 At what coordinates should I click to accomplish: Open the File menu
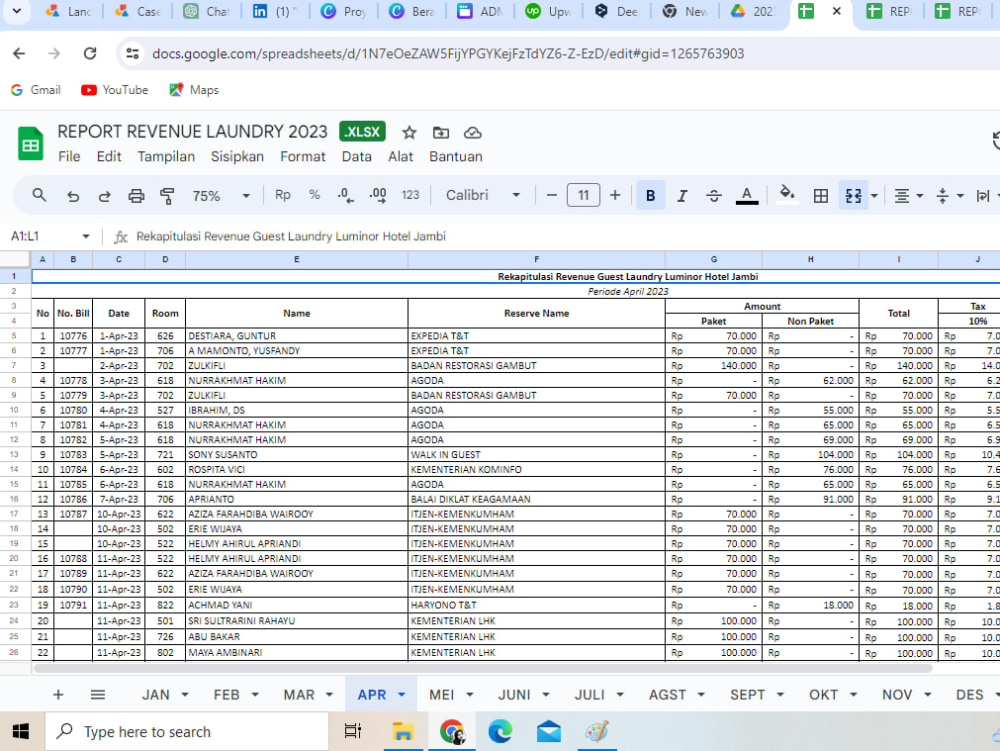[x=69, y=157]
